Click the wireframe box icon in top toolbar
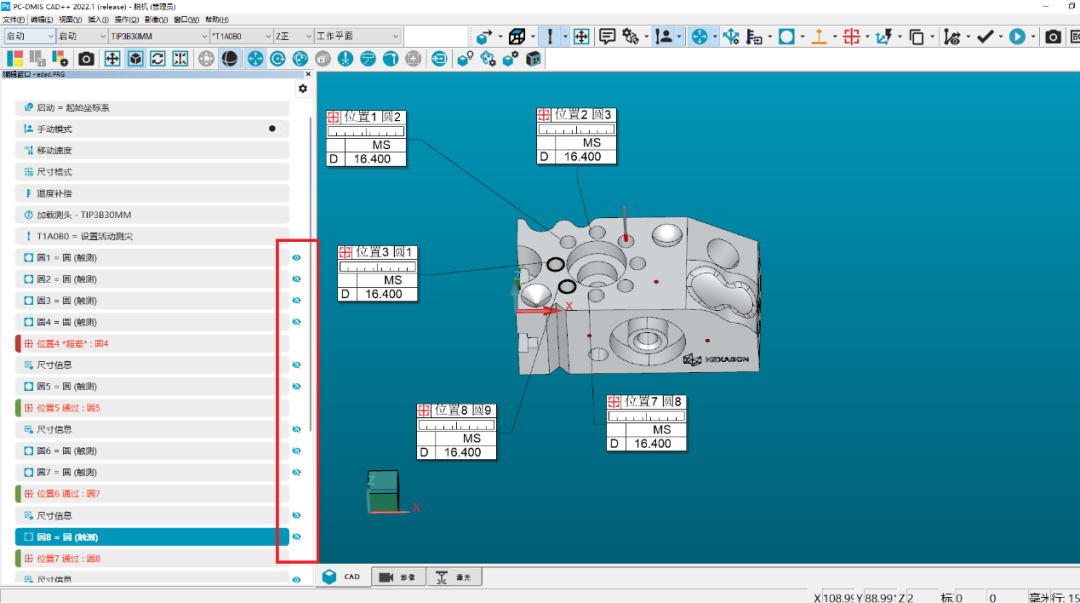Screen dimensions: 1080x603 point(517,37)
